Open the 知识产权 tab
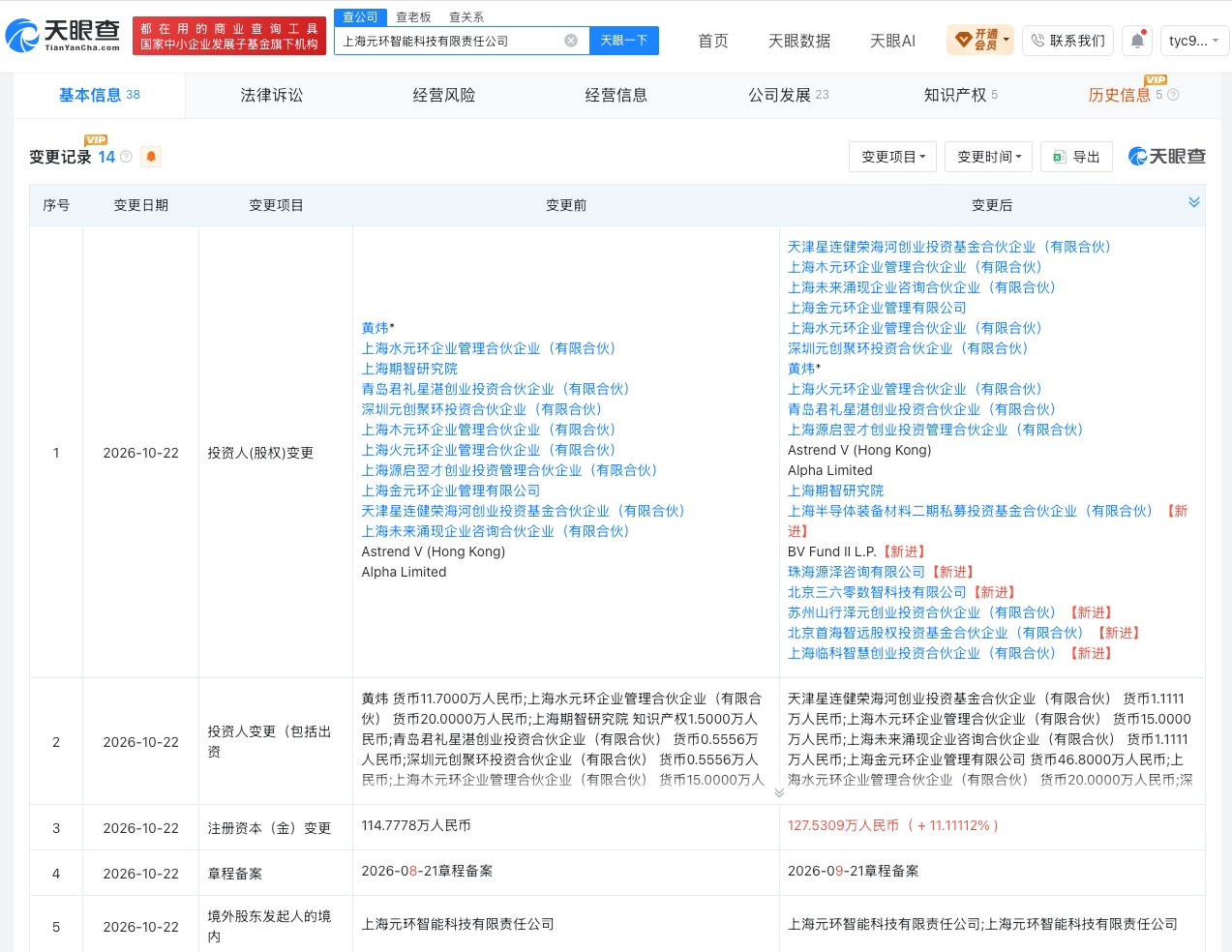1232x952 pixels. pos(960,95)
